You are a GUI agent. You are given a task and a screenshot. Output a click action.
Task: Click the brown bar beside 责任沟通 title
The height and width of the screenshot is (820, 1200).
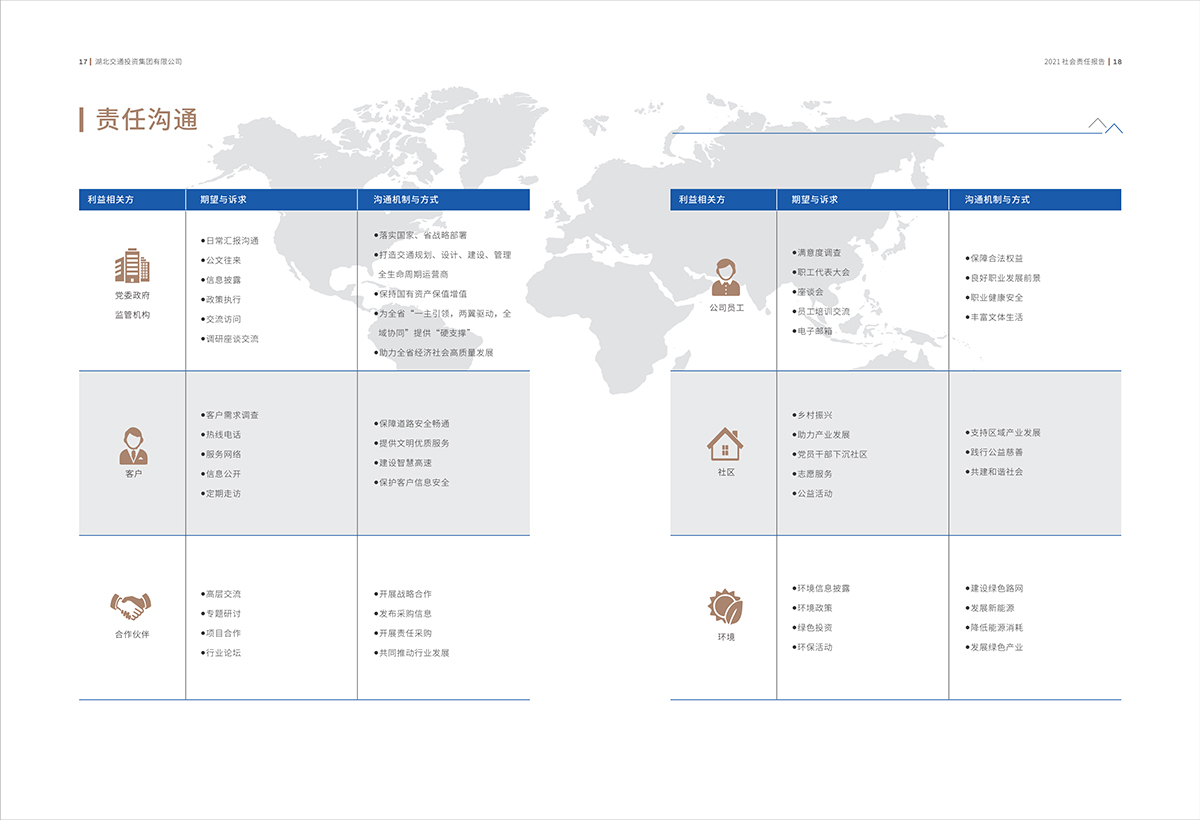coord(82,120)
